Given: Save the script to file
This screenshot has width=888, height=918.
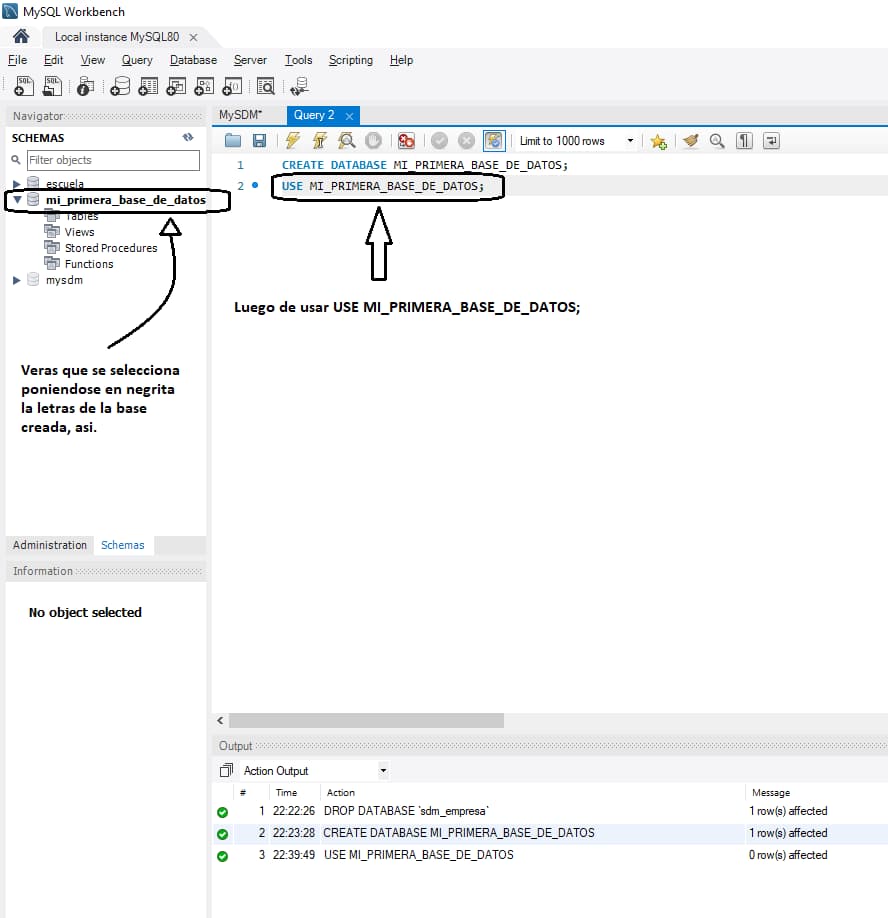Looking at the screenshot, I should pos(259,141).
